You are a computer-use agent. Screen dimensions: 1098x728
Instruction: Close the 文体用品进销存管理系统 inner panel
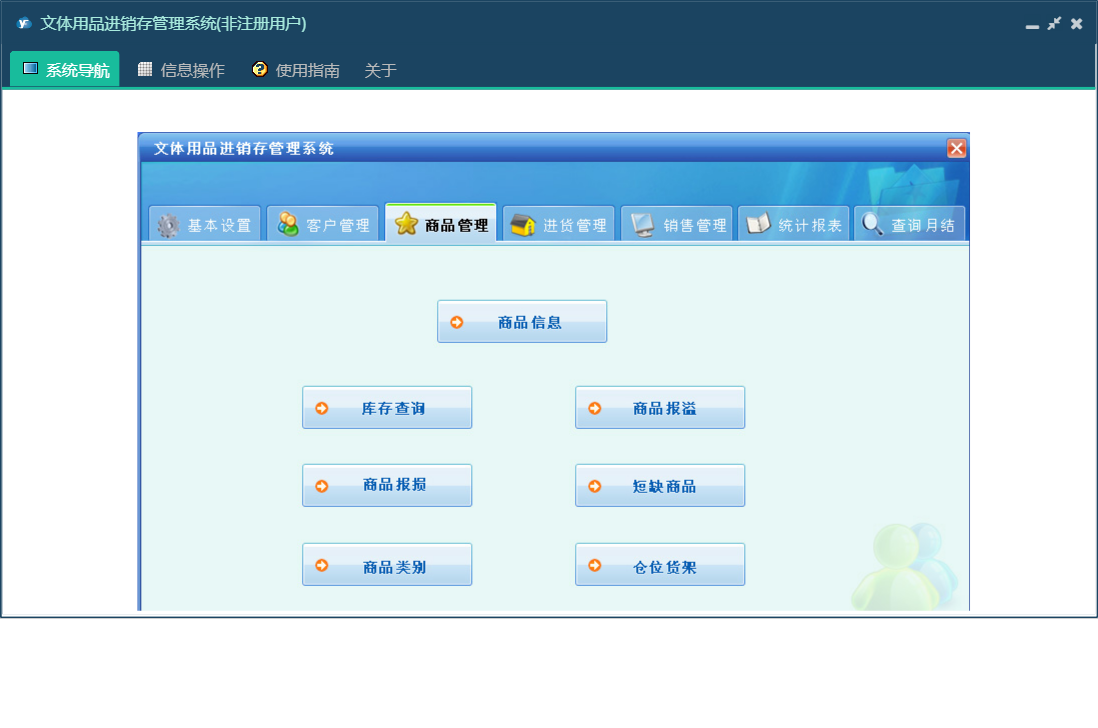coord(957,148)
